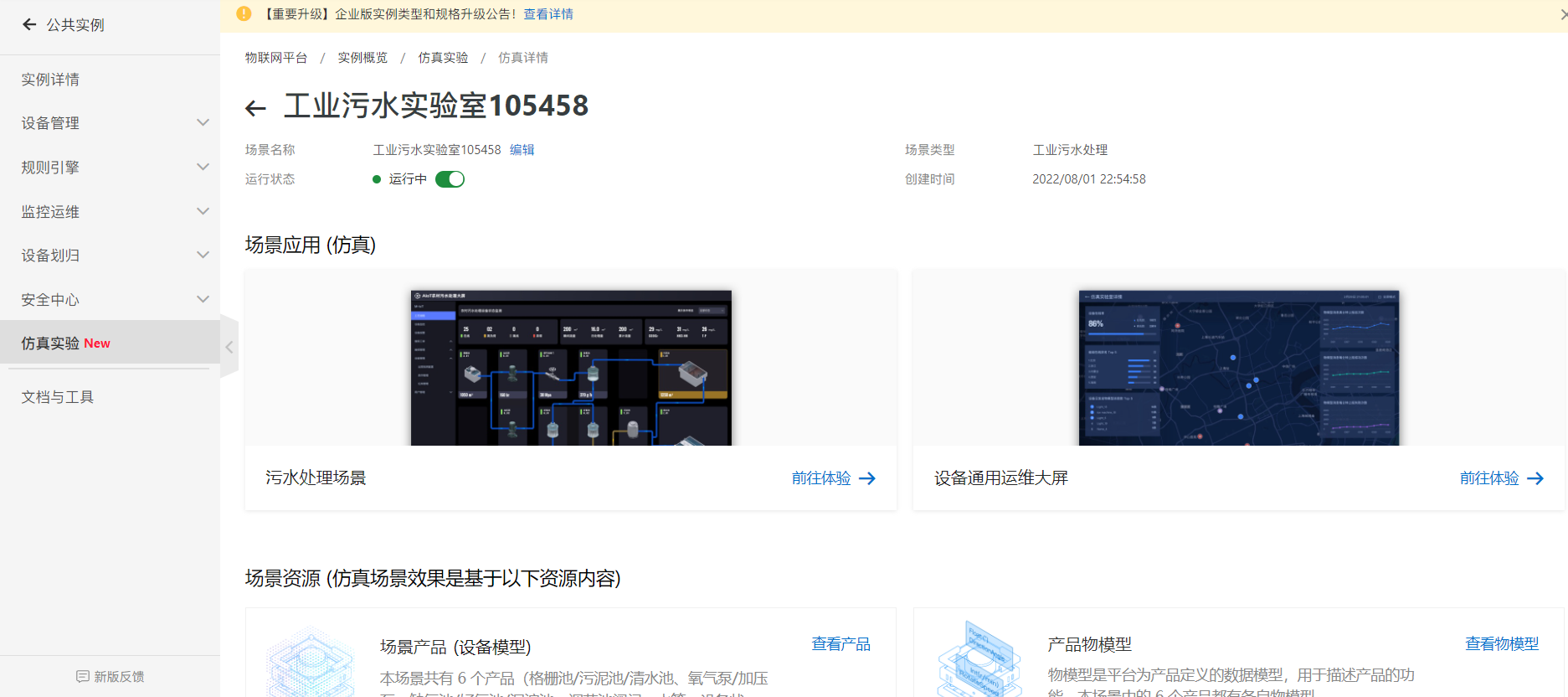
Task: Click the arrow icon on 污水处理场景 card
Action: (867, 478)
